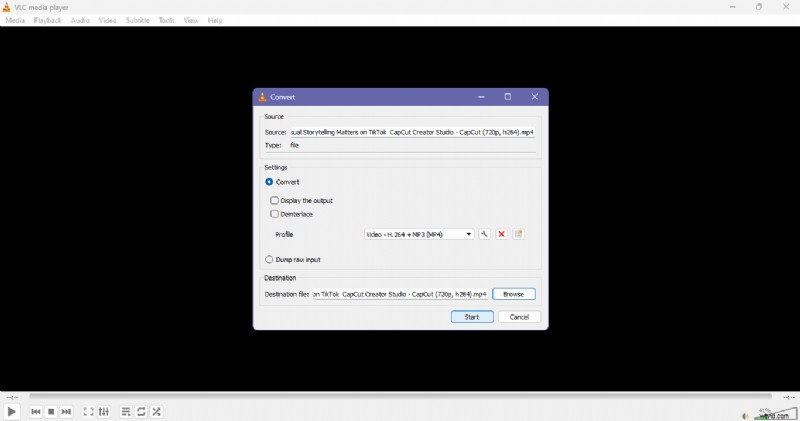Cancel the Convert dialog
800x421 pixels.
[519, 317]
